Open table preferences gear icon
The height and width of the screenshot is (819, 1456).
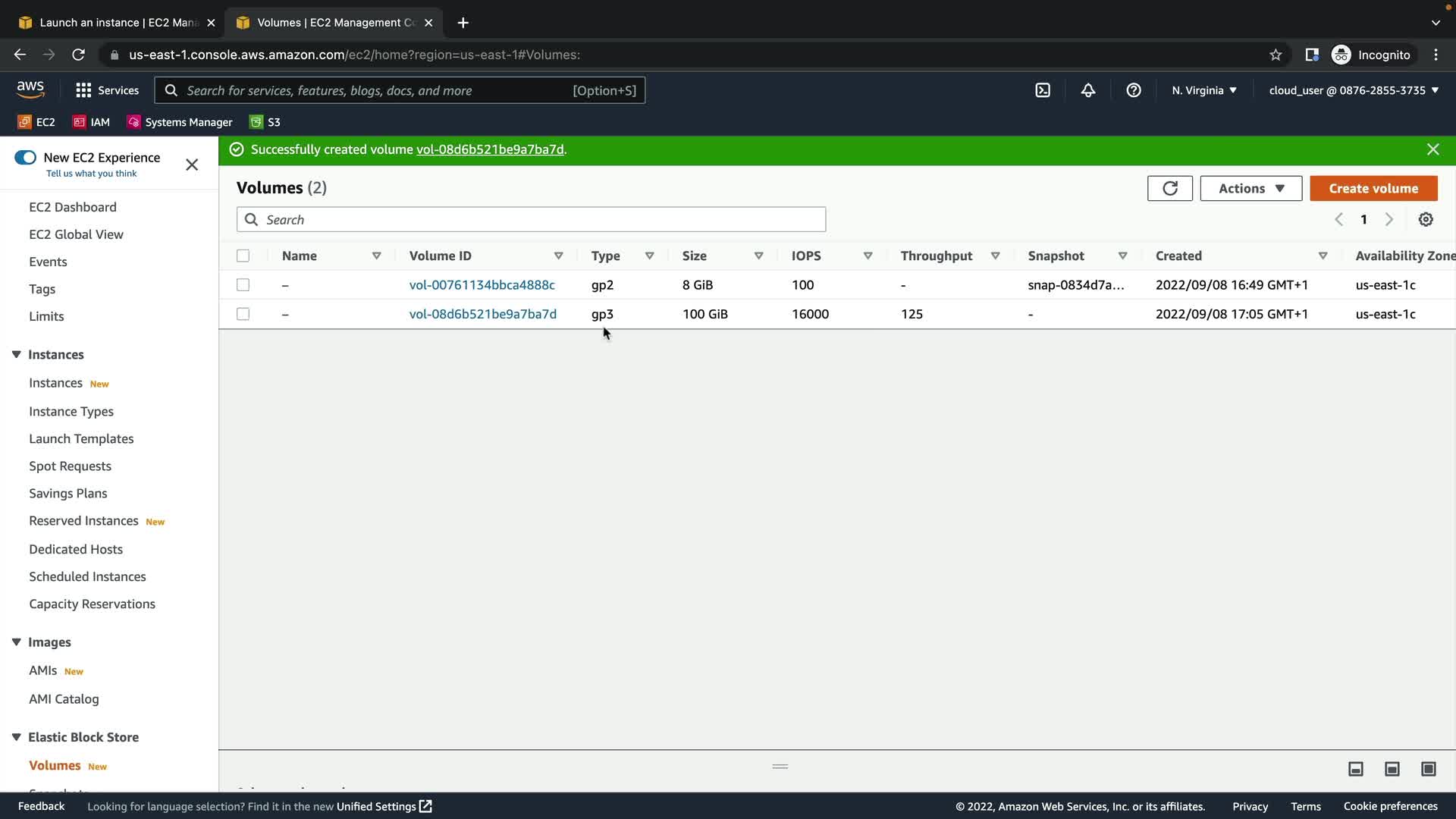click(x=1426, y=220)
